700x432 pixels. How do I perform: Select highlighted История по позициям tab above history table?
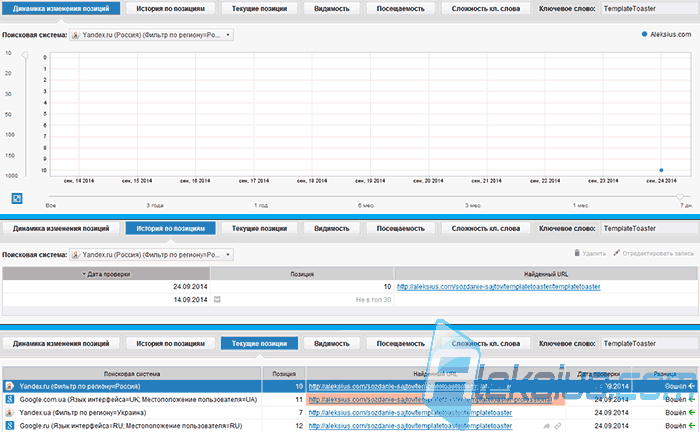171,228
